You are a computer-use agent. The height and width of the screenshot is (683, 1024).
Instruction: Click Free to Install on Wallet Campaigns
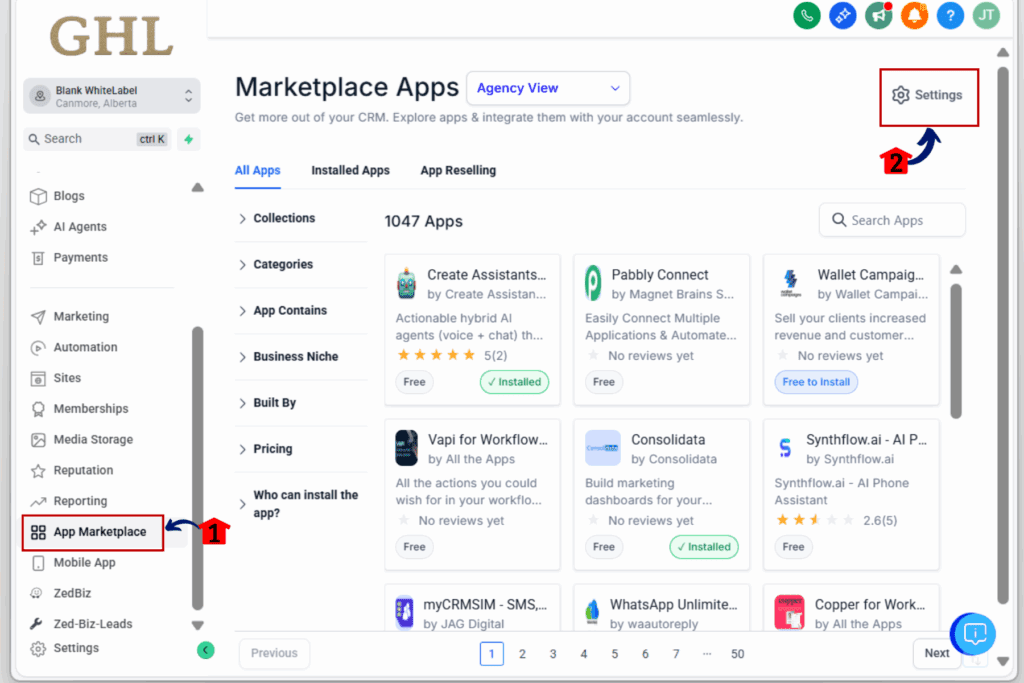pos(816,382)
